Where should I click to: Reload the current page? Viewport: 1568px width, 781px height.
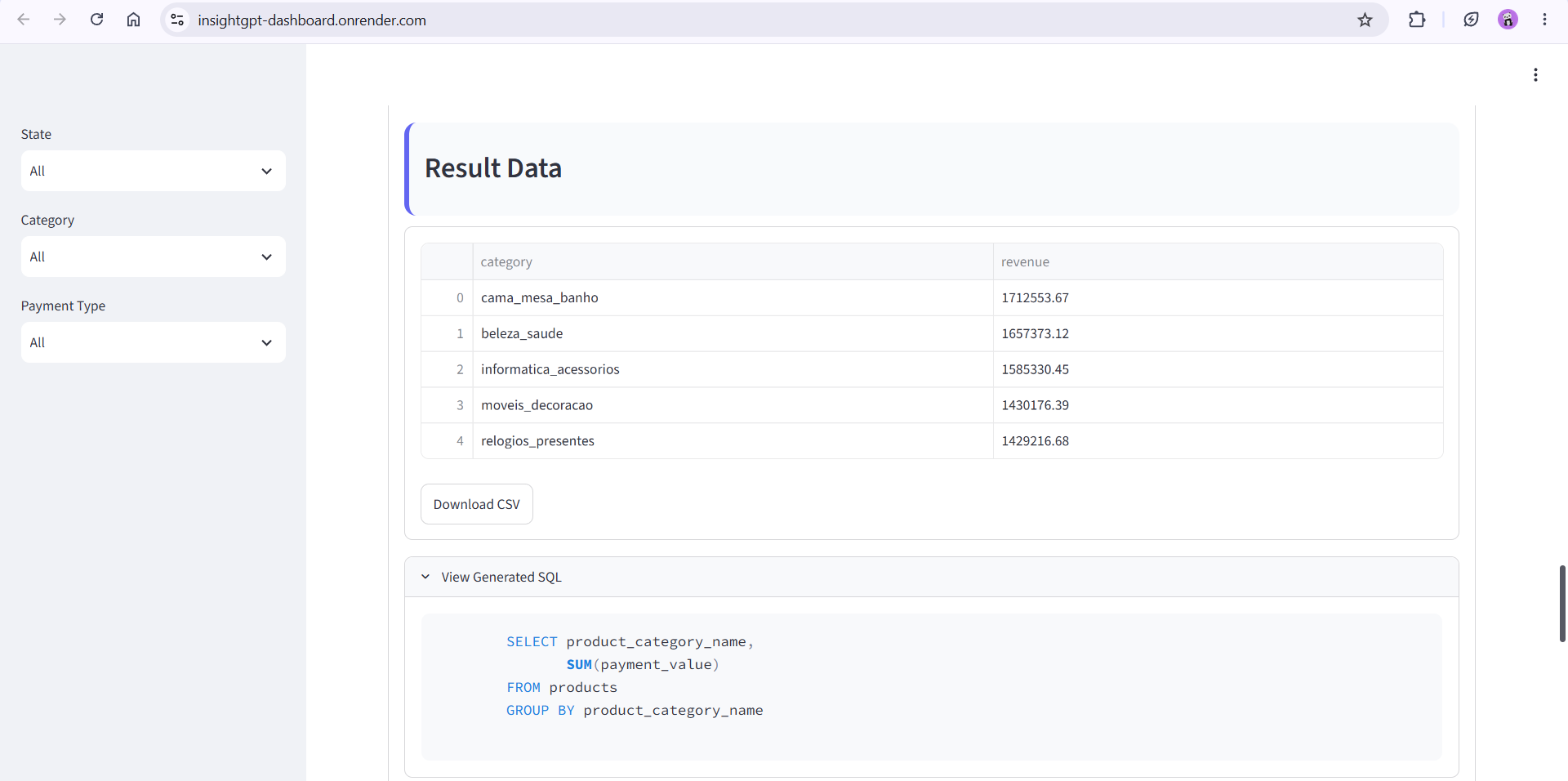pyautogui.click(x=96, y=20)
